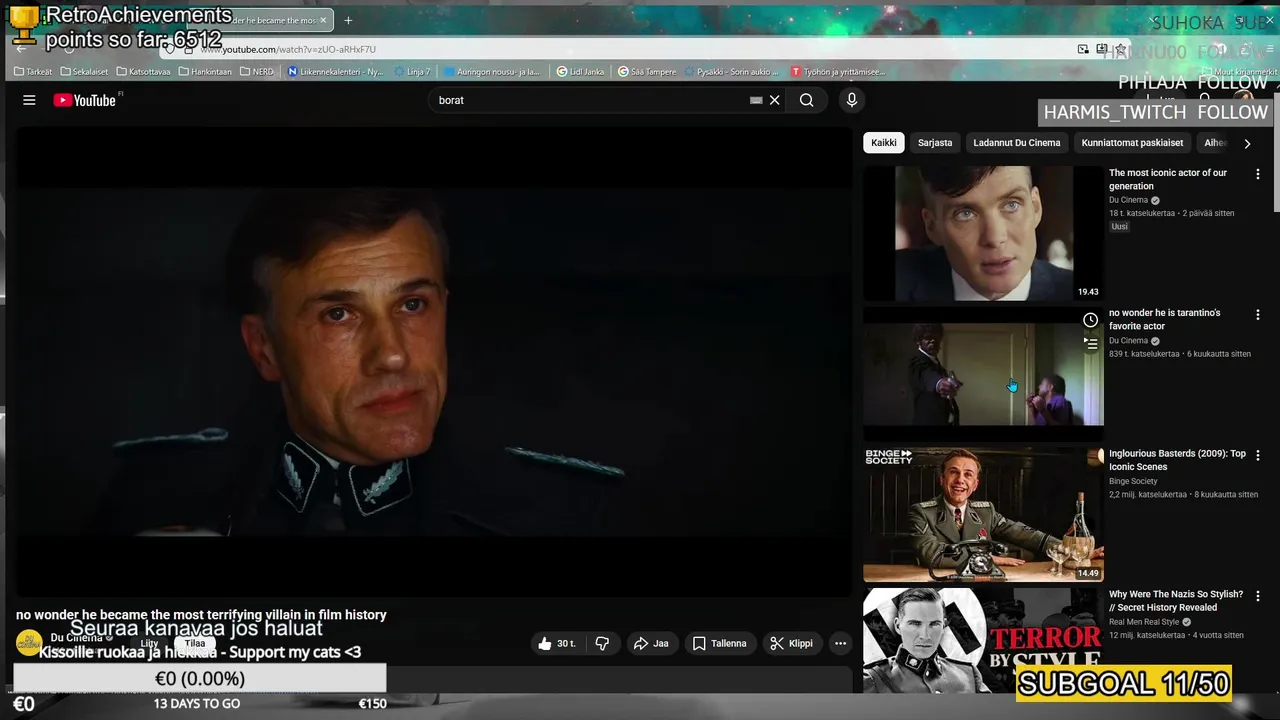Open the 'Työhön ja yrittämisee...' bookmark

click(838, 72)
